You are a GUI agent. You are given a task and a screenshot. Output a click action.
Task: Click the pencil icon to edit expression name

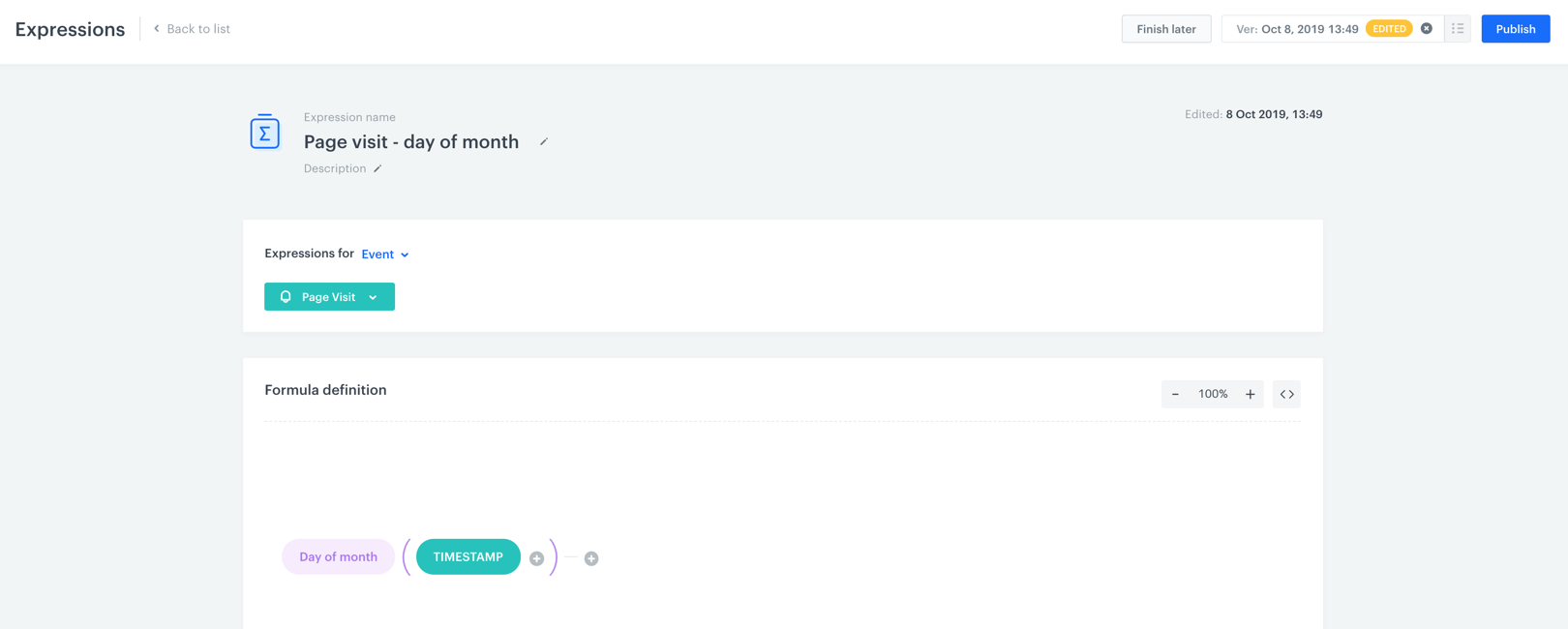544,141
